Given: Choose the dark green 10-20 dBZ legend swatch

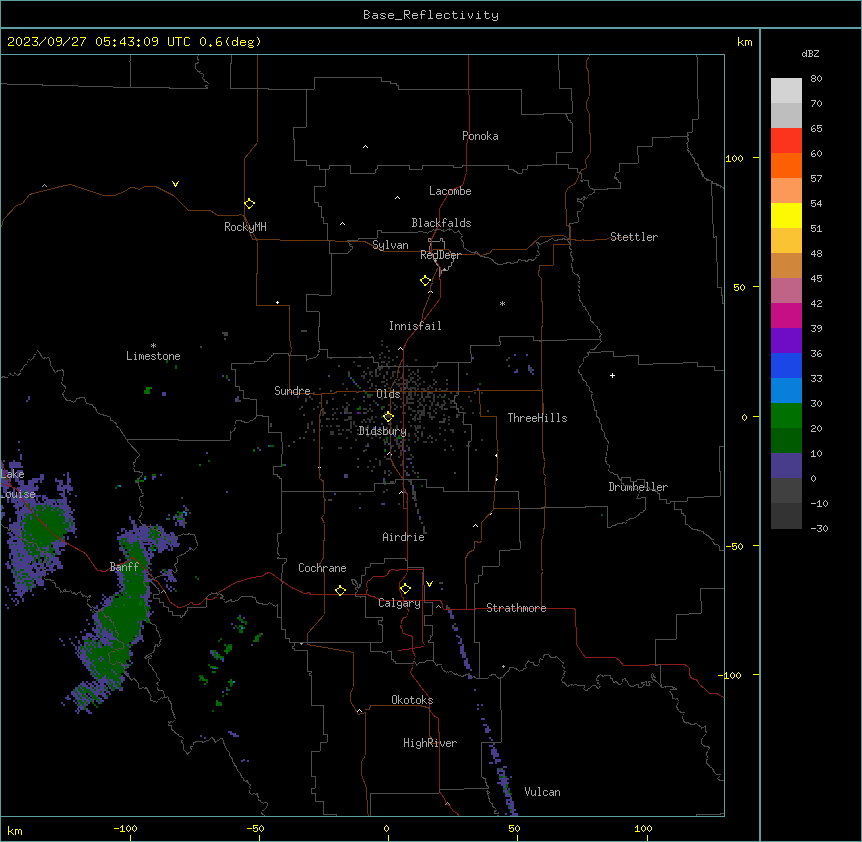Looking at the screenshot, I should click(786, 441).
